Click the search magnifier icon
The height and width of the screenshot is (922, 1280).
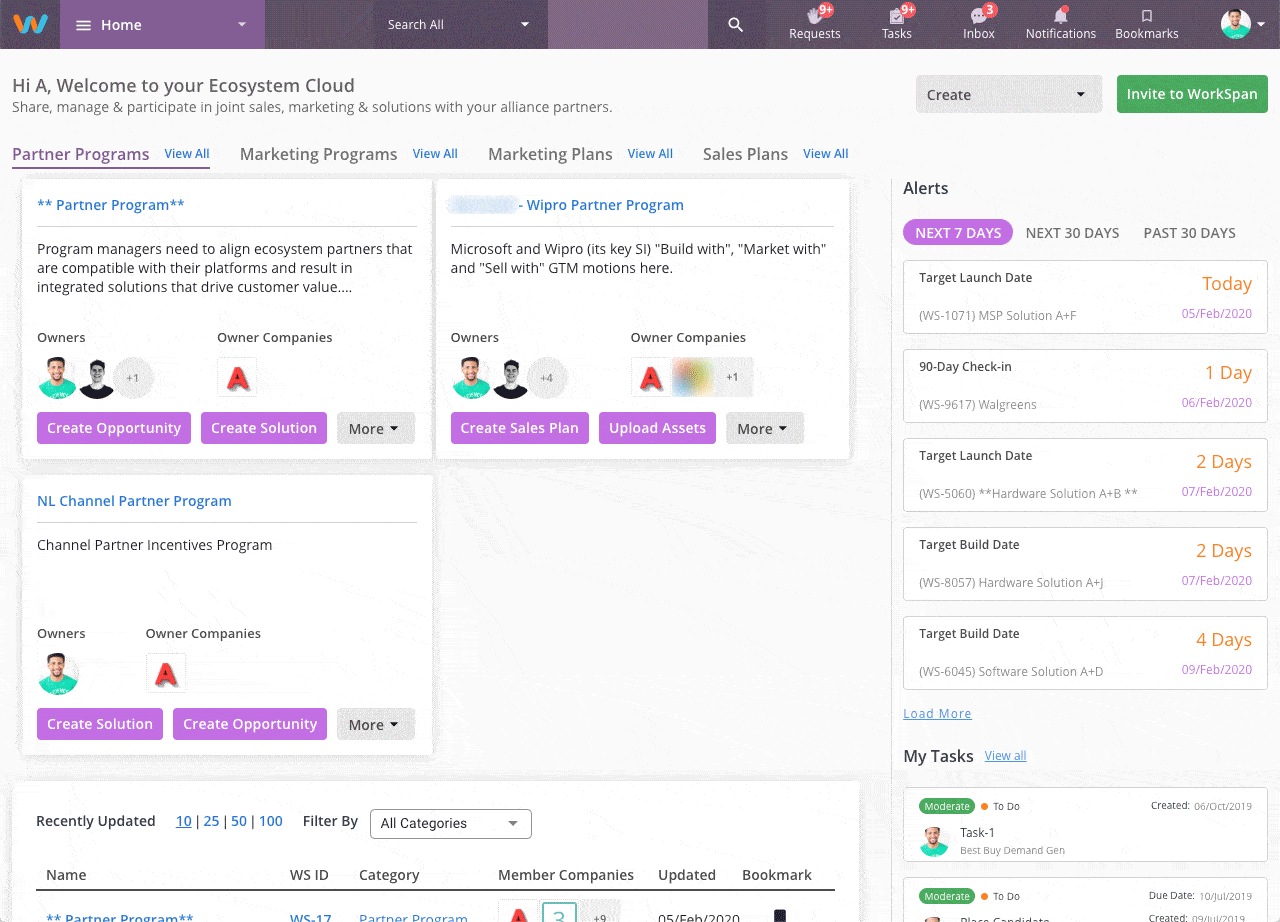pos(737,24)
